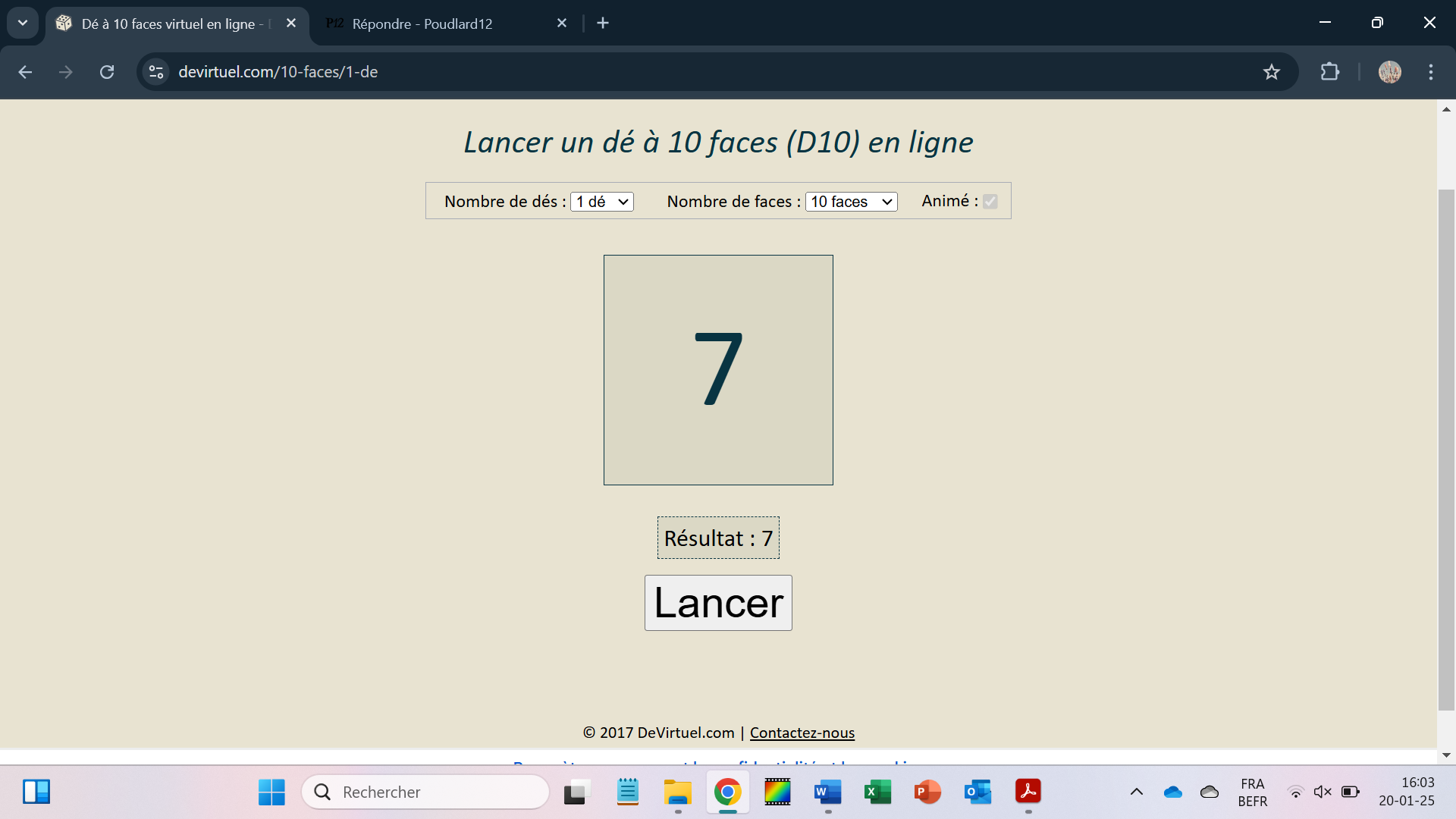Expand the tab search chevron
Screen dimensions: 1456x819
23,23
